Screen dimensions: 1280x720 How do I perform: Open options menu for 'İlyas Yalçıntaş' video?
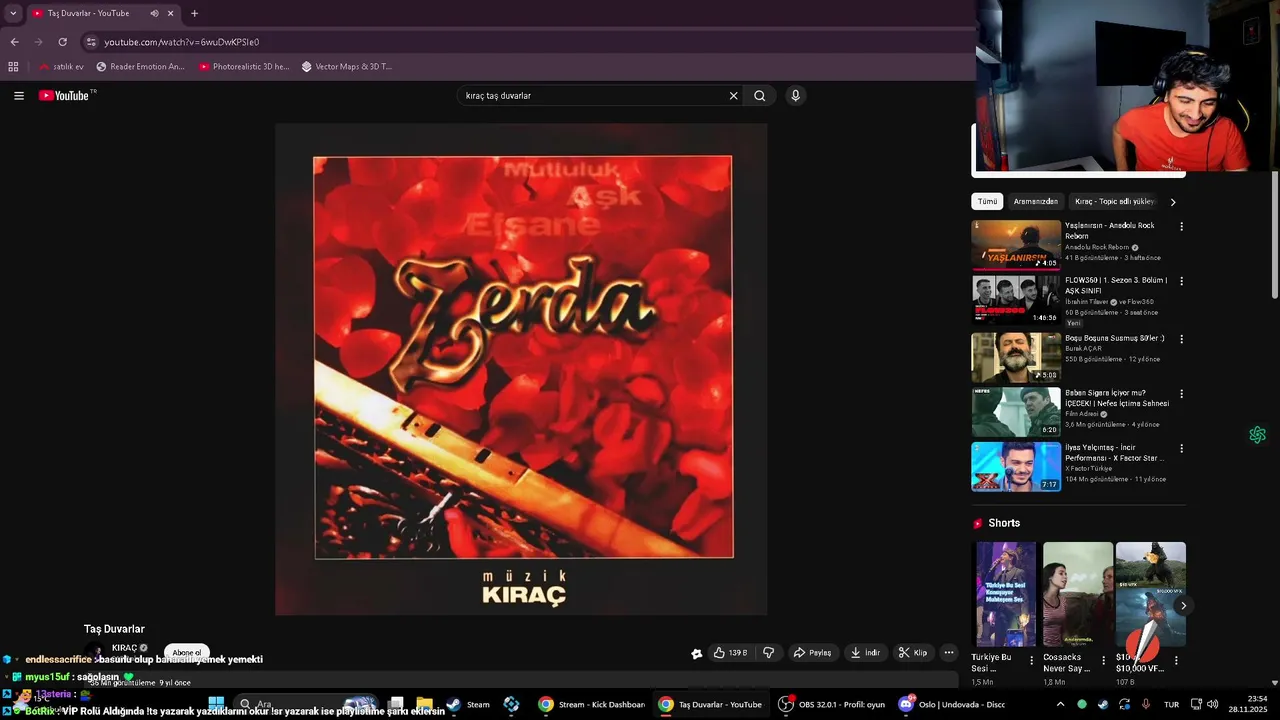coord(1181,448)
